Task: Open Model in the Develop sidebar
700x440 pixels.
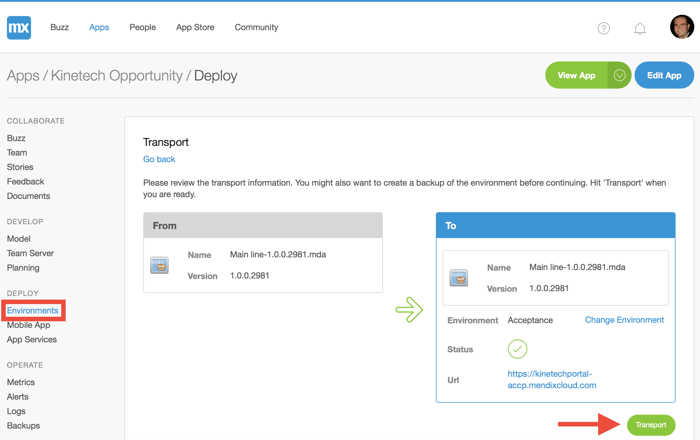Action: pos(19,239)
